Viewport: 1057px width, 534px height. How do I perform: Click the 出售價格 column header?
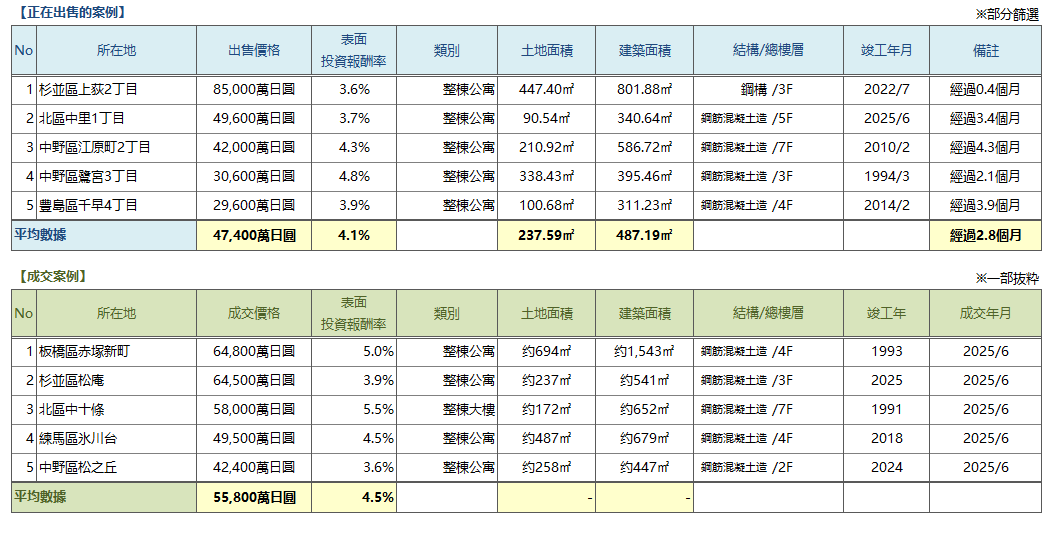pyautogui.click(x=254, y=50)
